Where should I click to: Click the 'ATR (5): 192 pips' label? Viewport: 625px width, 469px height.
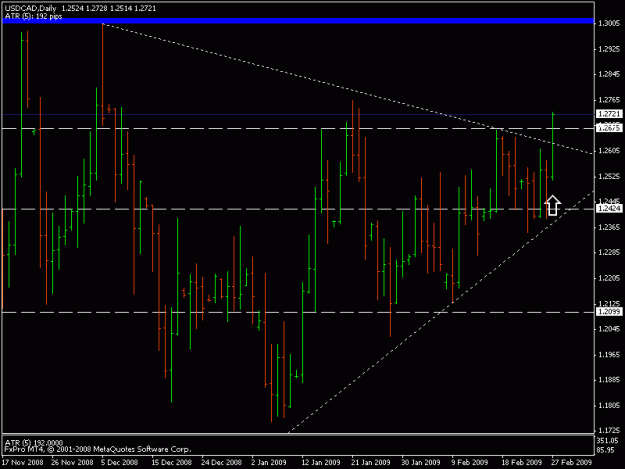coord(33,16)
